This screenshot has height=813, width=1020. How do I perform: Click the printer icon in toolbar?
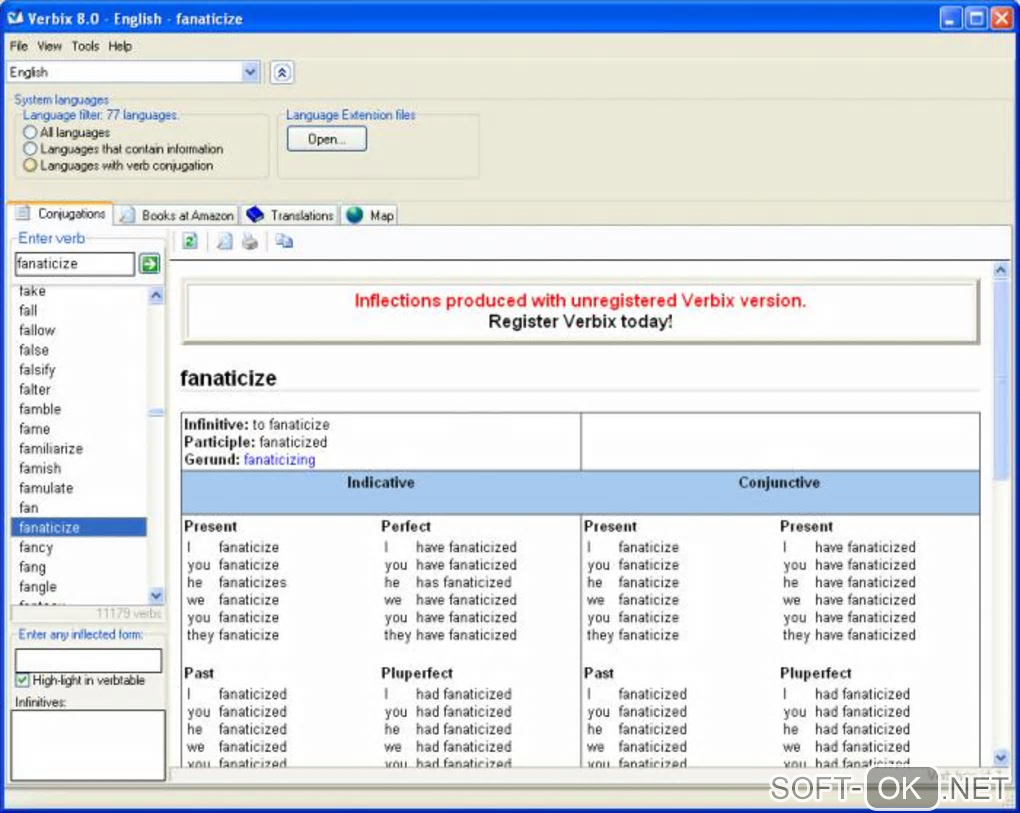[x=250, y=241]
